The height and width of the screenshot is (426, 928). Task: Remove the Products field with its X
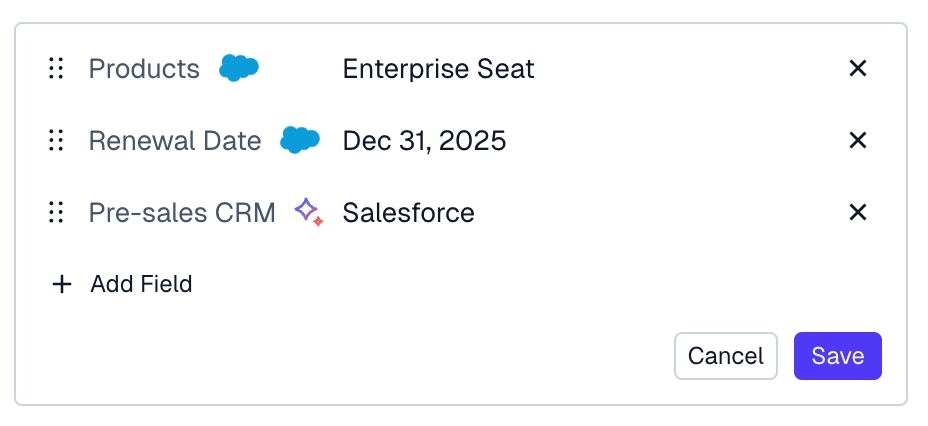click(x=857, y=68)
